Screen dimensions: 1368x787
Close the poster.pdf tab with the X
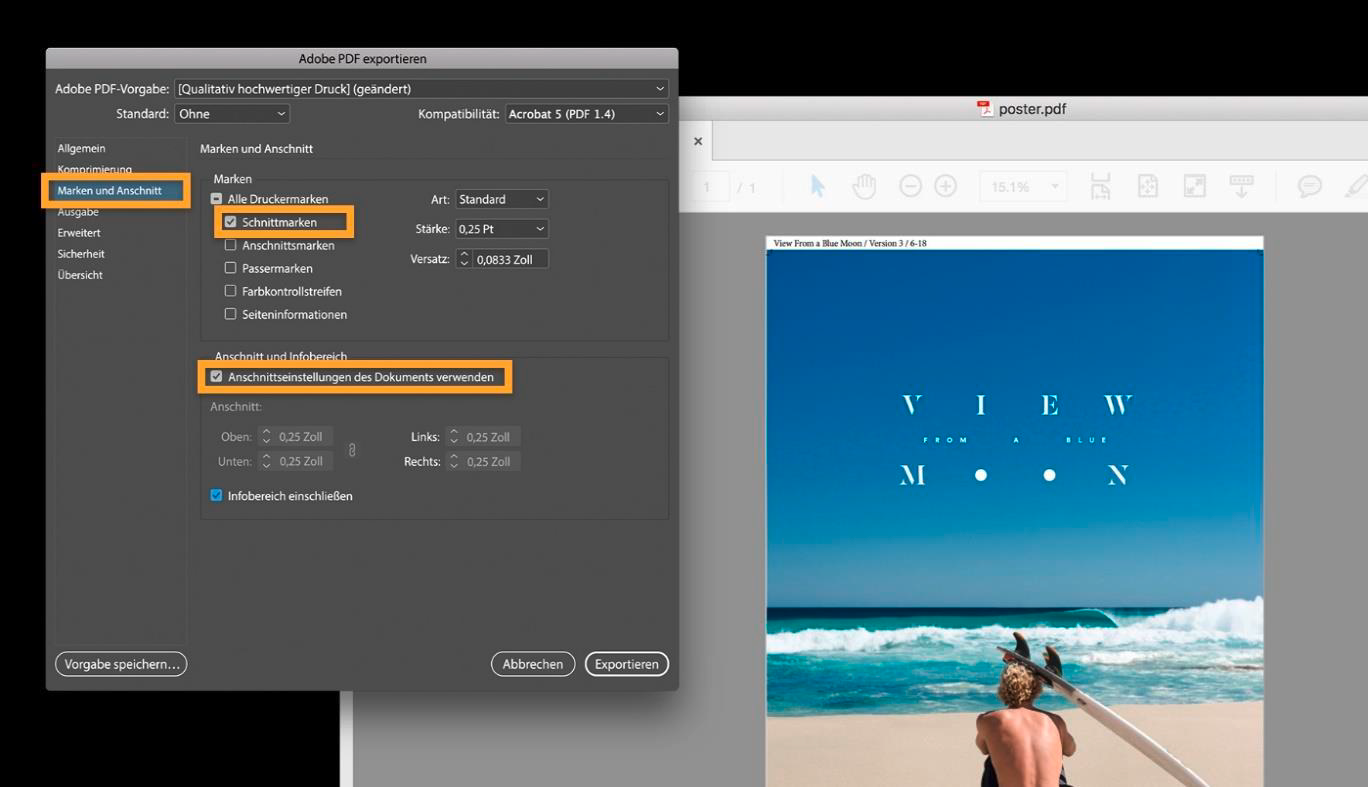point(698,141)
